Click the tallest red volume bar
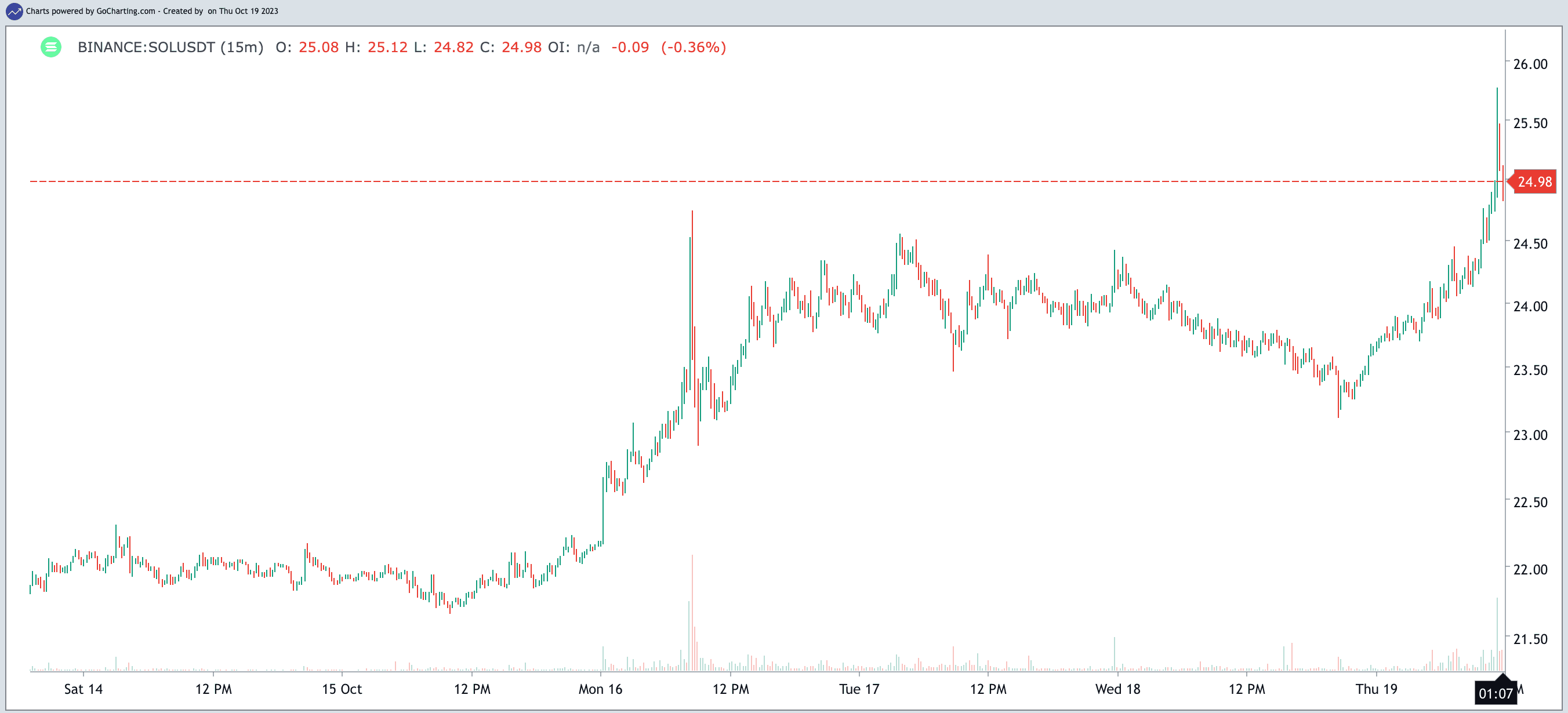The image size is (1568, 713). point(692,614)
